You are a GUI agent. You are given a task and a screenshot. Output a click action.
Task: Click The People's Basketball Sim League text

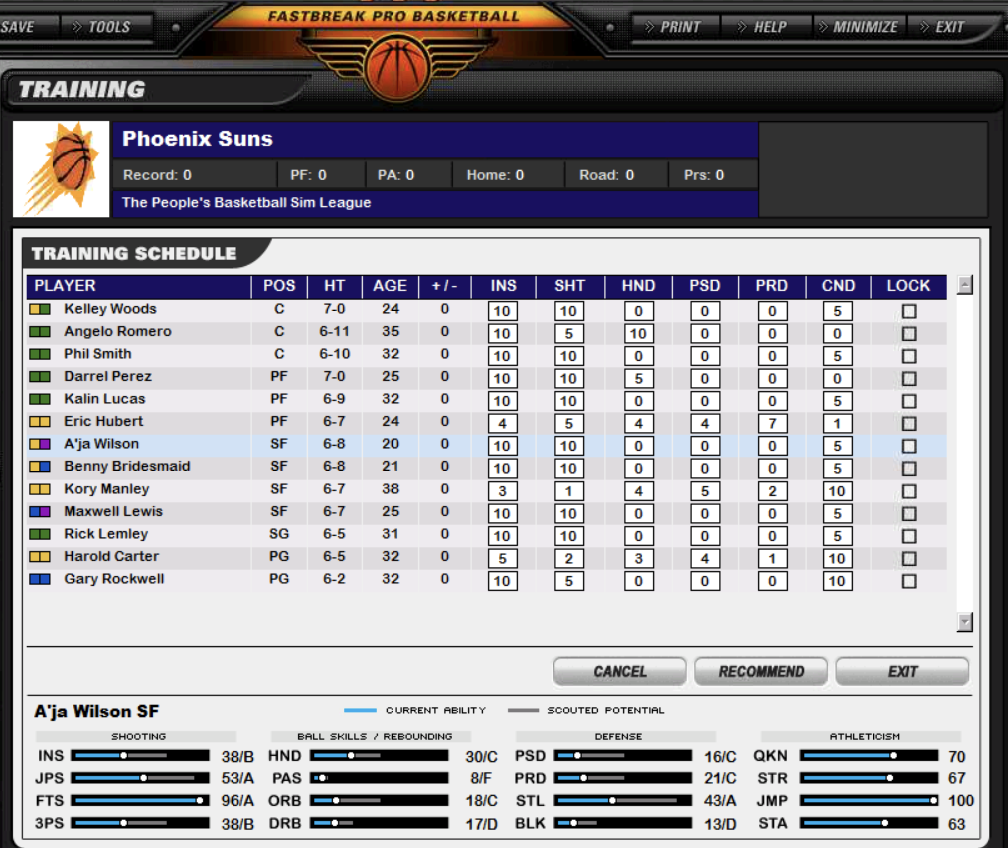point(247,203)
